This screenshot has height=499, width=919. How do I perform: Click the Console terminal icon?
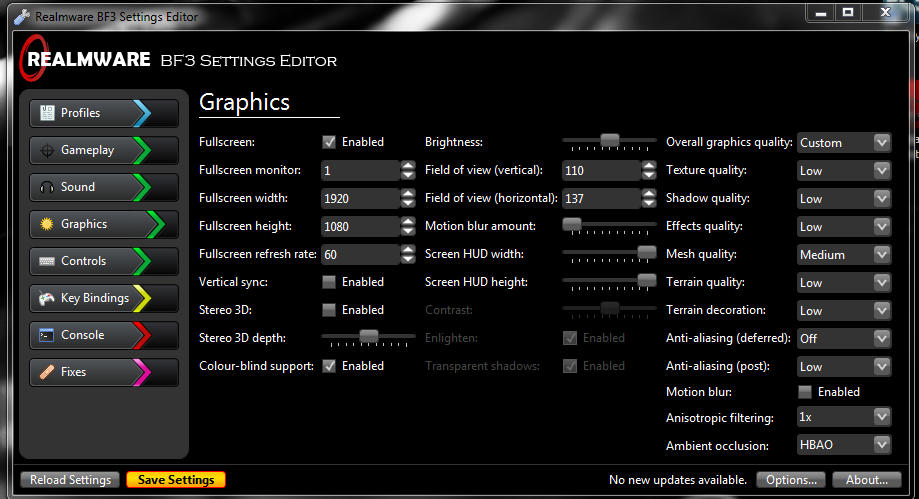(x=47, y=335)
